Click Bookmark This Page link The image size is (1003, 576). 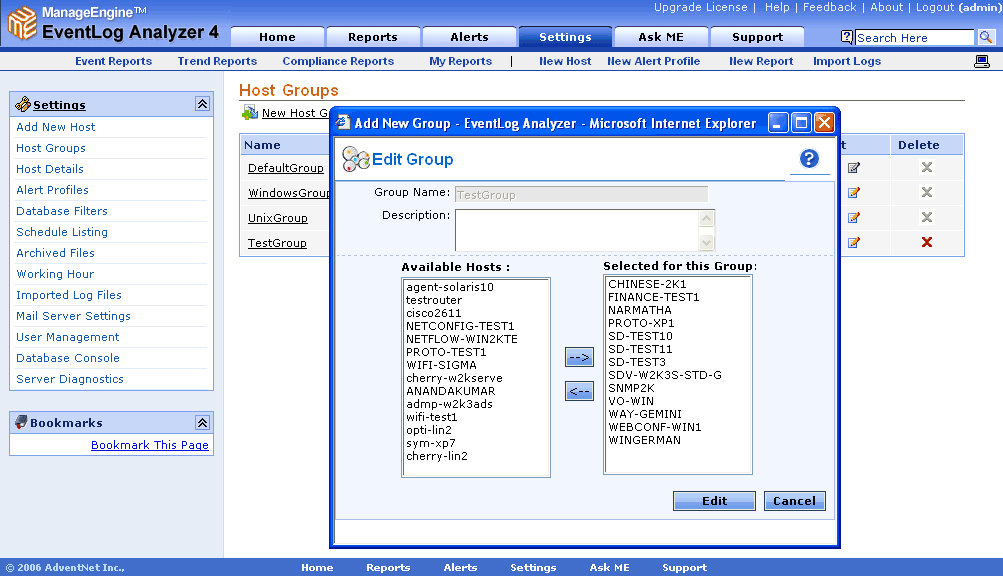(150, 445)
